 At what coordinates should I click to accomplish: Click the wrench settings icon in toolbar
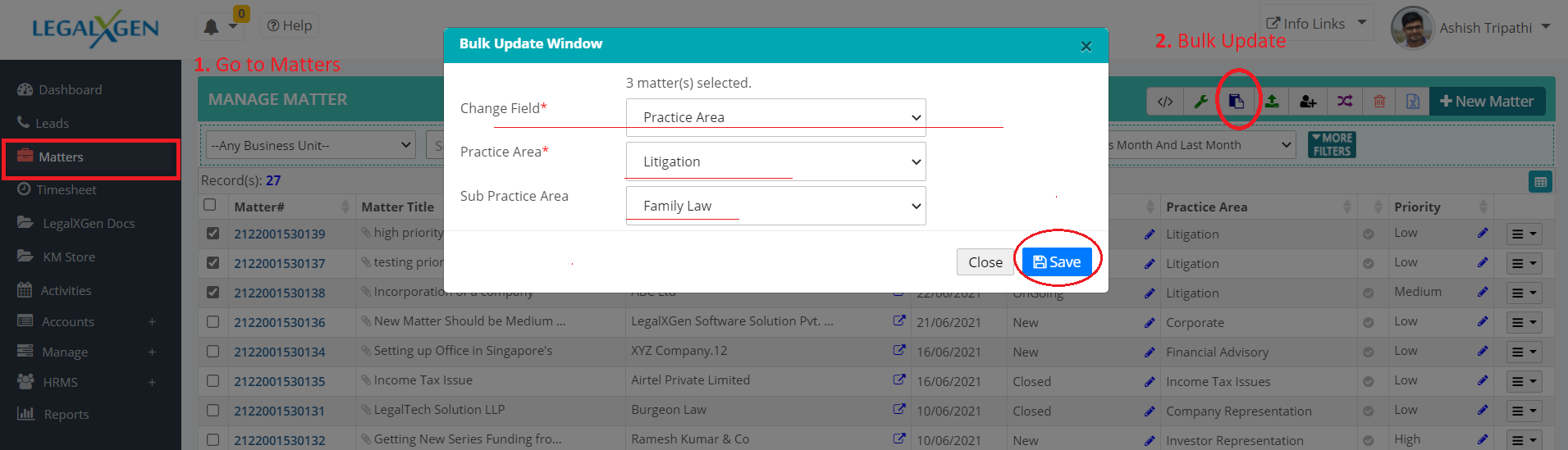[1200, 102]
